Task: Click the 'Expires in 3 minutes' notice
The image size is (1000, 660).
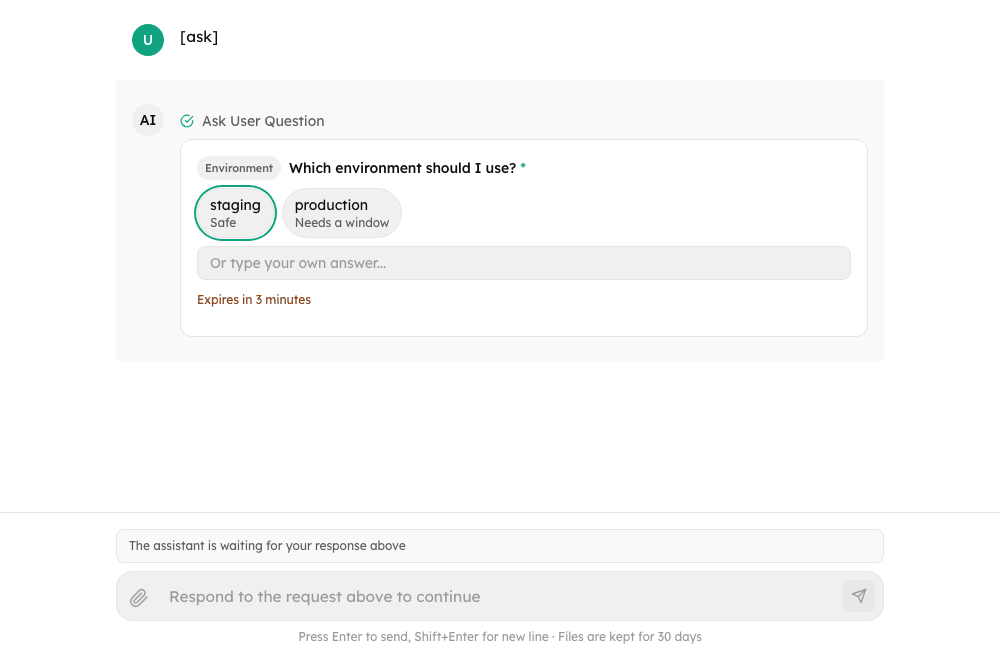Action: (254, 300)
